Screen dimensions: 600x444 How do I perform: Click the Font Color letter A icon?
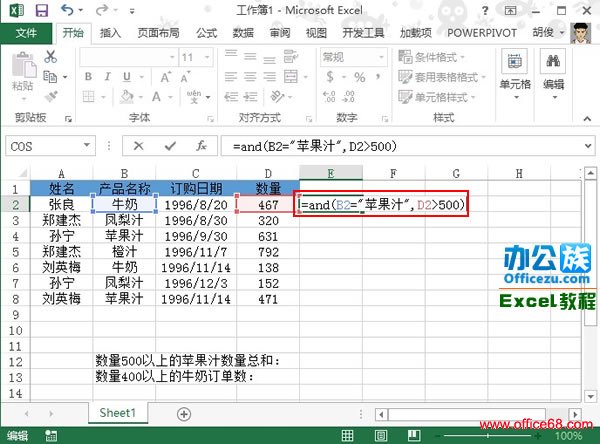(156, 96)
